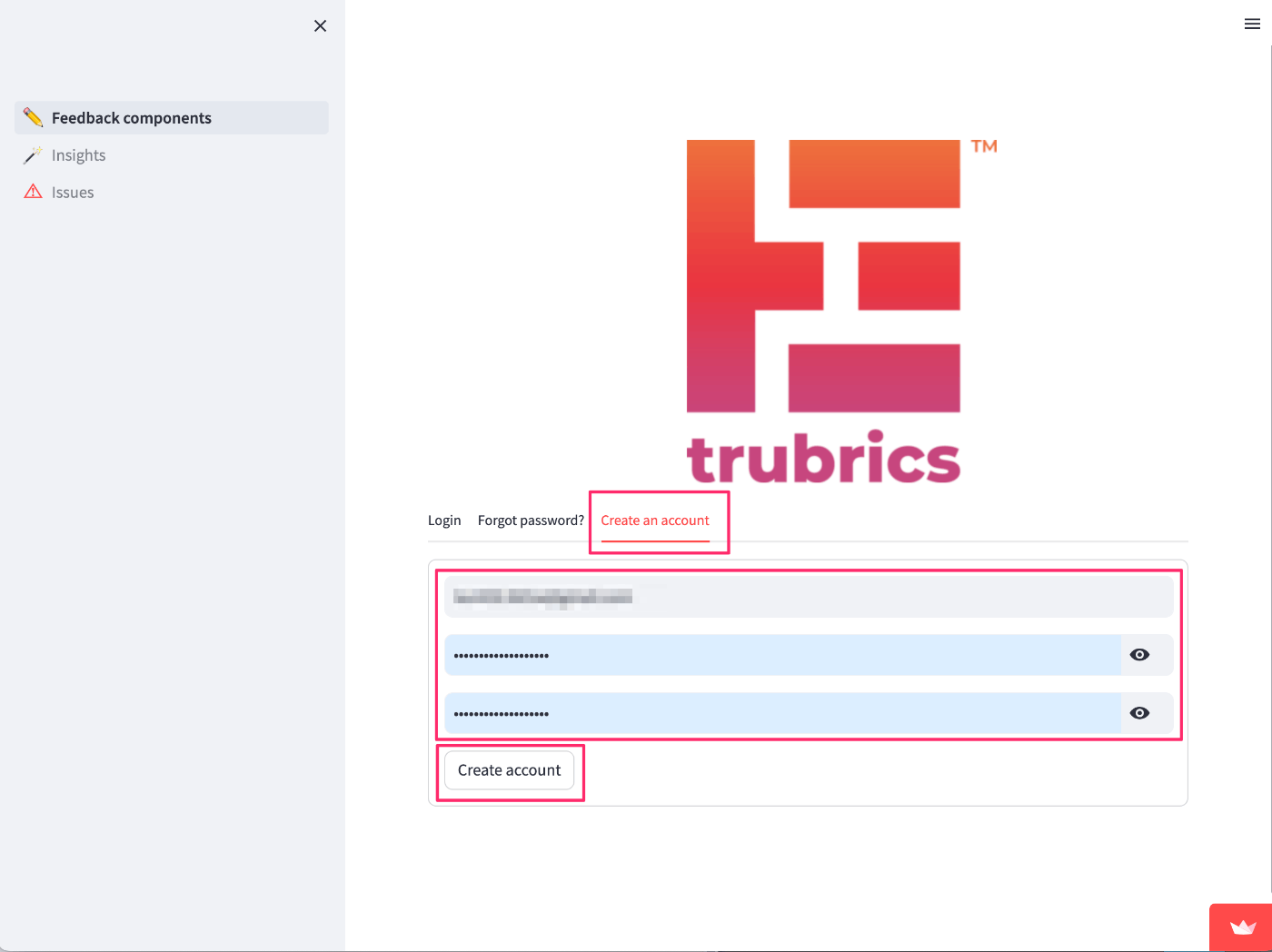
Task: Switch to the Login tab
Action: click(x=444, y=521)
